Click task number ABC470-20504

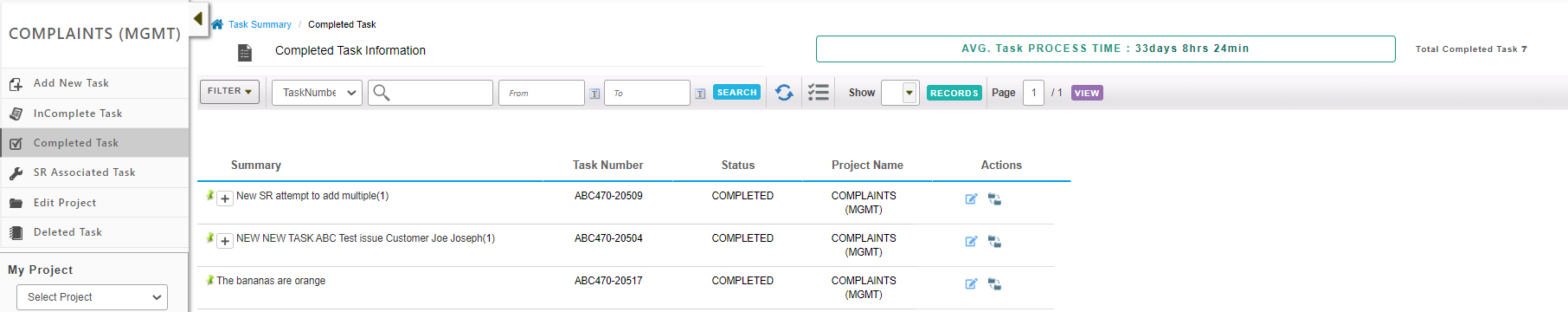click(608, 238)
